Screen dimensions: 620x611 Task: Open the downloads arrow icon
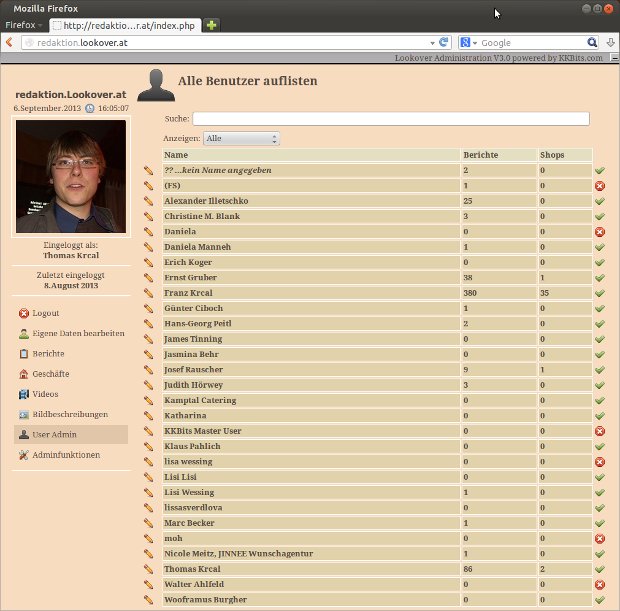tap(611, 42)
